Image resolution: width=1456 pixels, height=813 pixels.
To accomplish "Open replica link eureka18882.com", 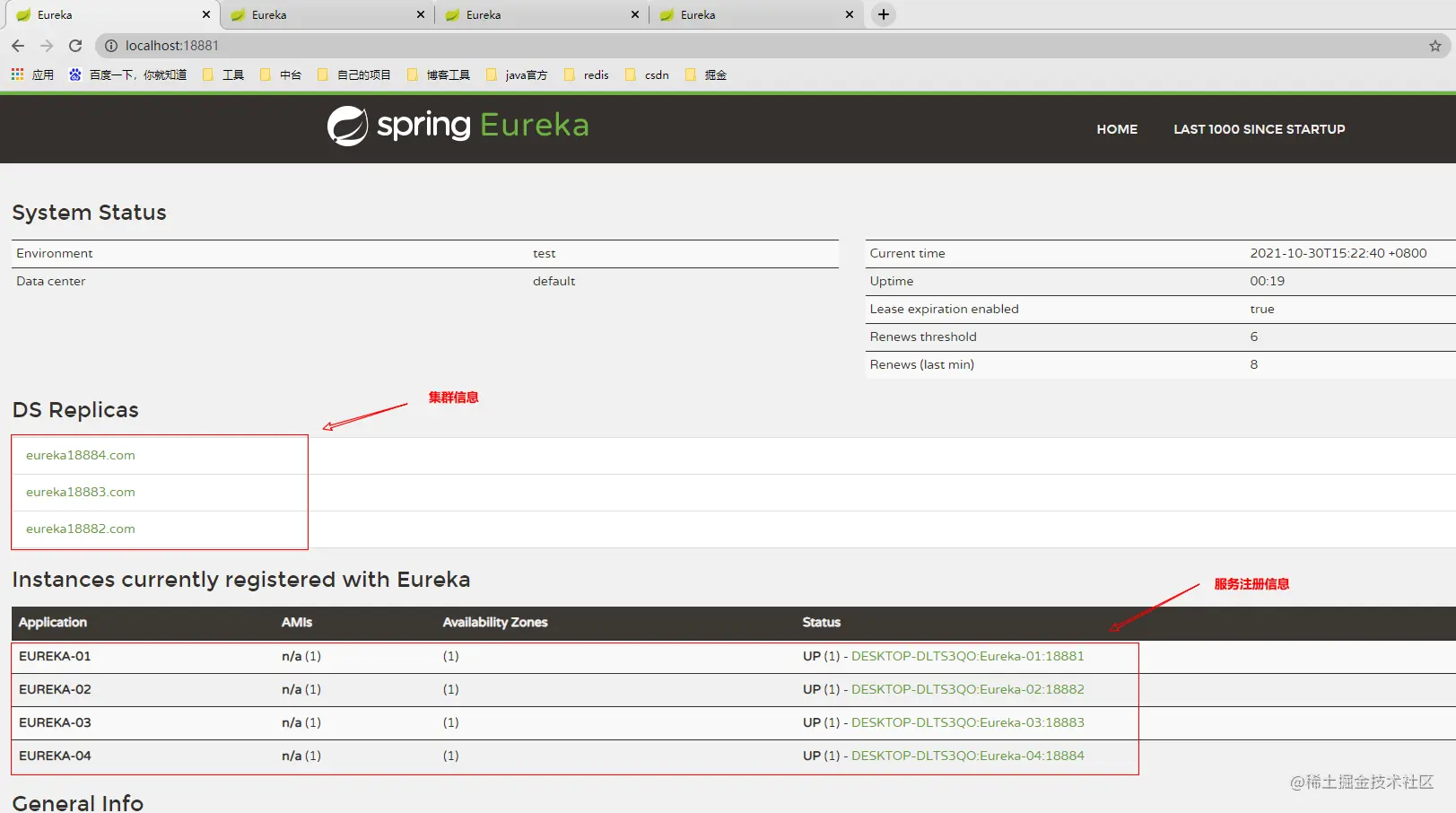I will (81, 529).
